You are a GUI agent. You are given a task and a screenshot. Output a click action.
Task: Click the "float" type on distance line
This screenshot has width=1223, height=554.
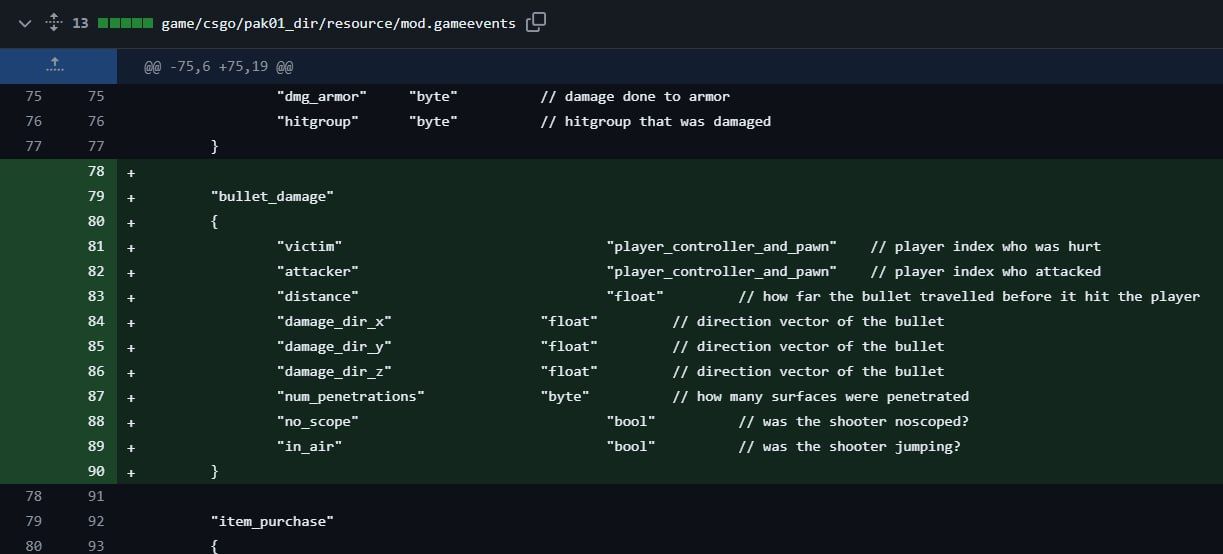click(x=635, y=296)
